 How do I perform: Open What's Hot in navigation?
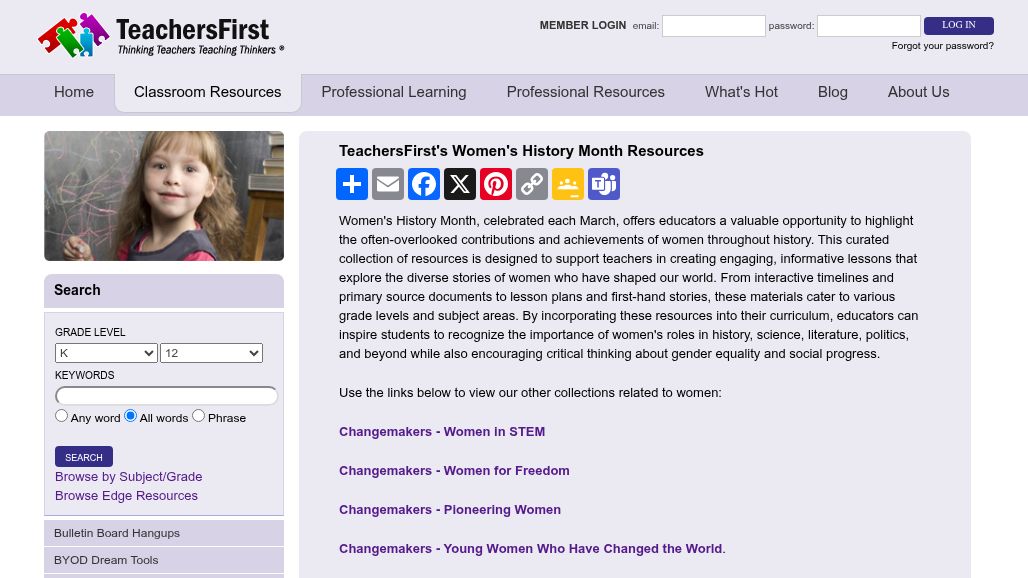pyautogui.click(x=741, y=92)
